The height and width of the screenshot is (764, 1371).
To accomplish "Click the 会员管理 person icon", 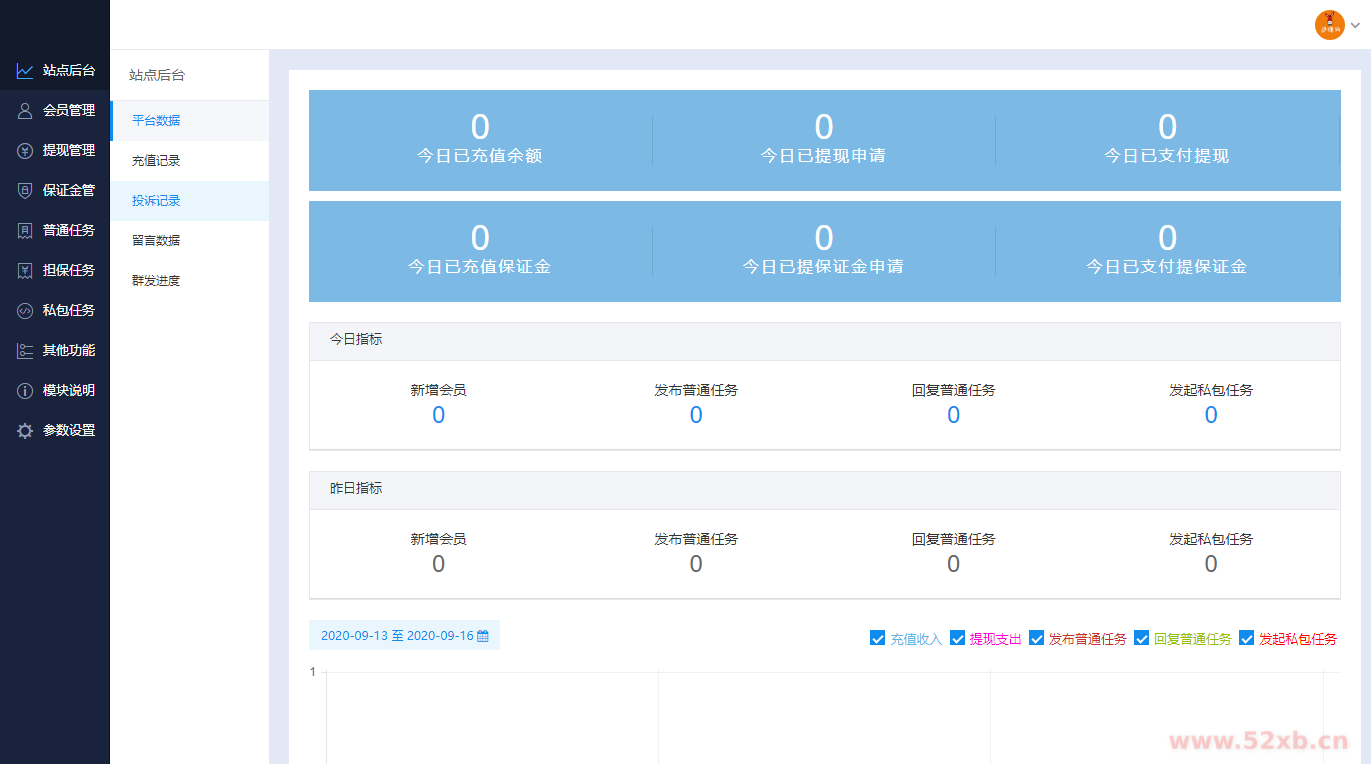I will tap(25, 111).
